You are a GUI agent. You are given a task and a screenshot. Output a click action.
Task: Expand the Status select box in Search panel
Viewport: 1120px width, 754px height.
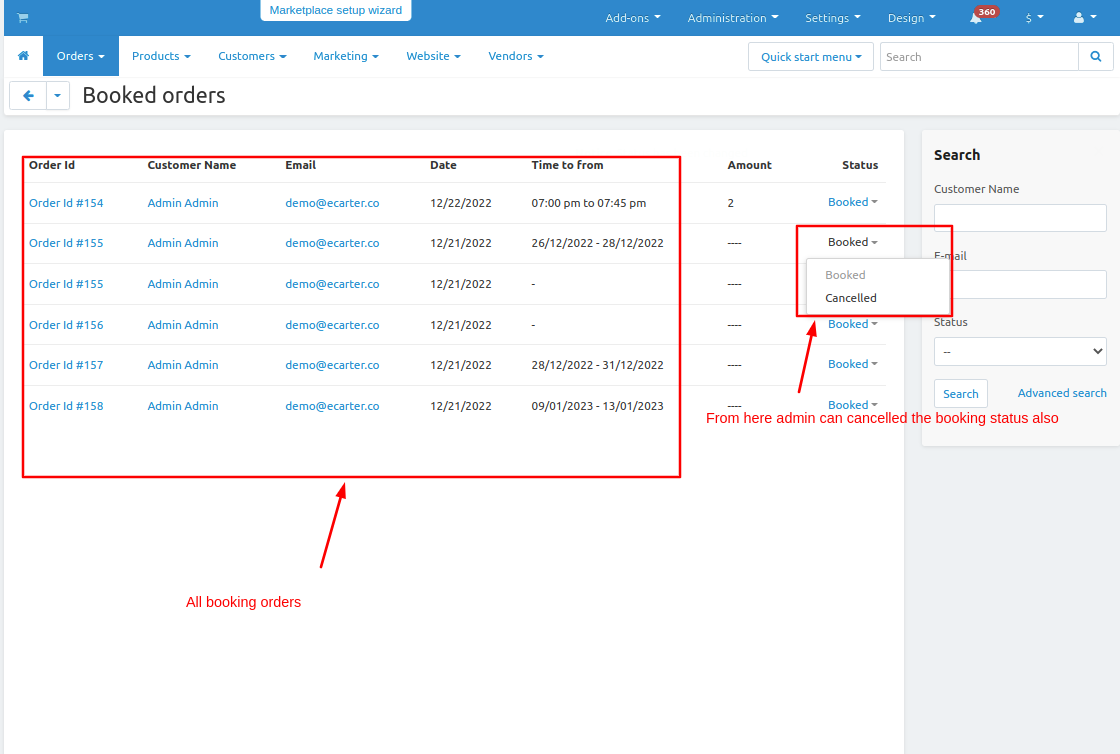click(1019, 352)
